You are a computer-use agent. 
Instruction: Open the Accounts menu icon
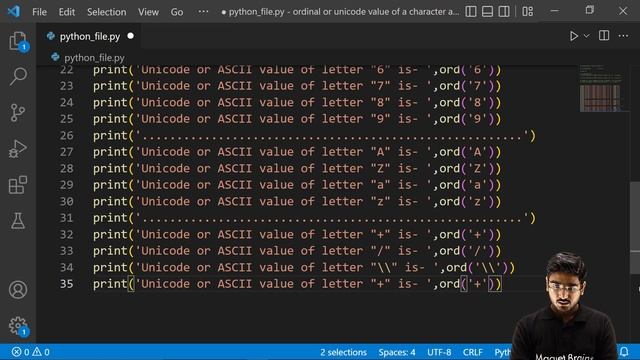point(18,290)
